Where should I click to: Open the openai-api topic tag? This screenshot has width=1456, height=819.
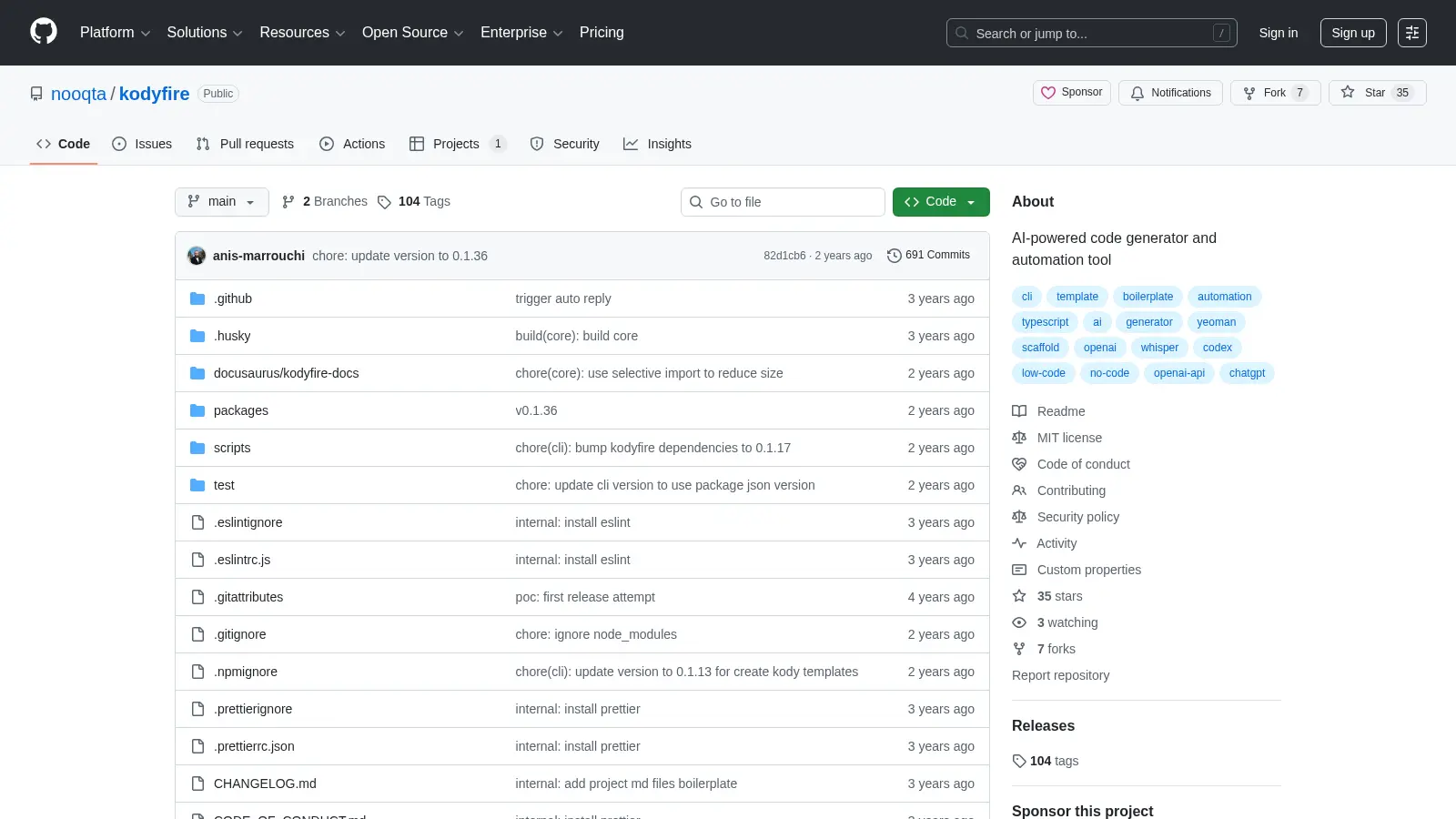point(1178,373)
